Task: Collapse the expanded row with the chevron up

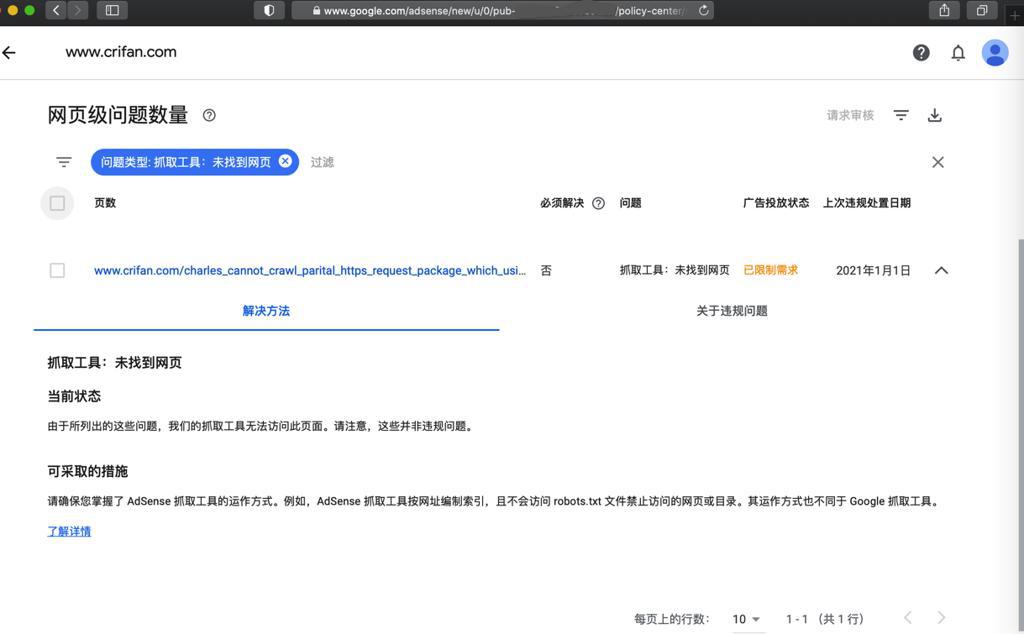Action: click(941, 270)
